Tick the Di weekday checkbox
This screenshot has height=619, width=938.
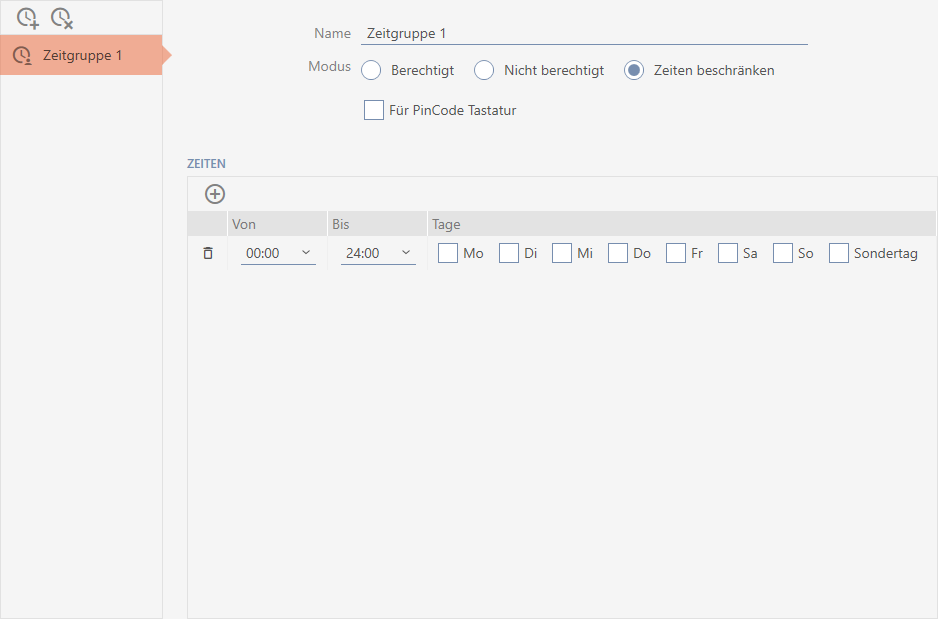coord(509,253)
